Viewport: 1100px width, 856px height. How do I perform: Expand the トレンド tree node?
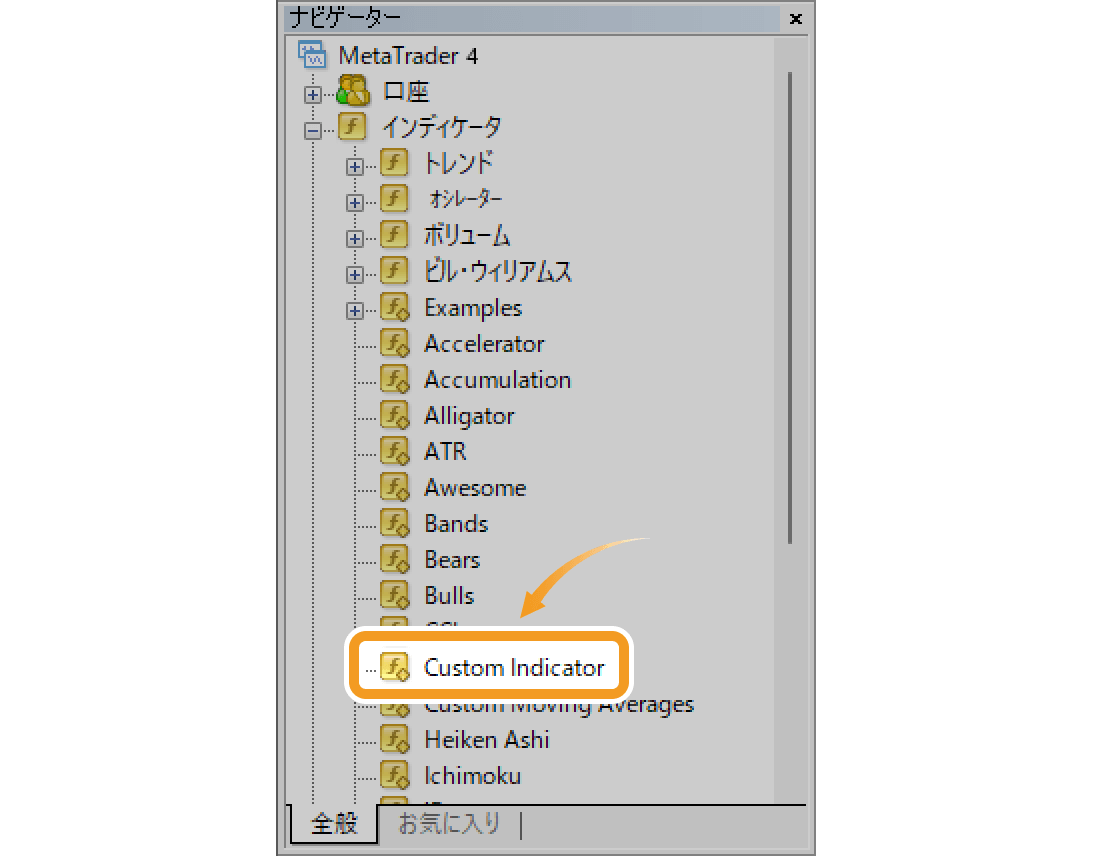pos(355,167)
